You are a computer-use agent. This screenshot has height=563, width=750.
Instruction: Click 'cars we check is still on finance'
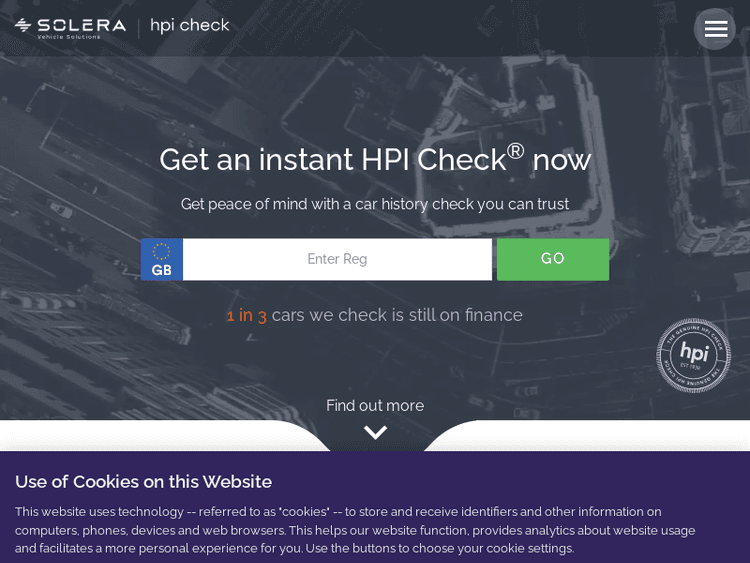[397, 315]
